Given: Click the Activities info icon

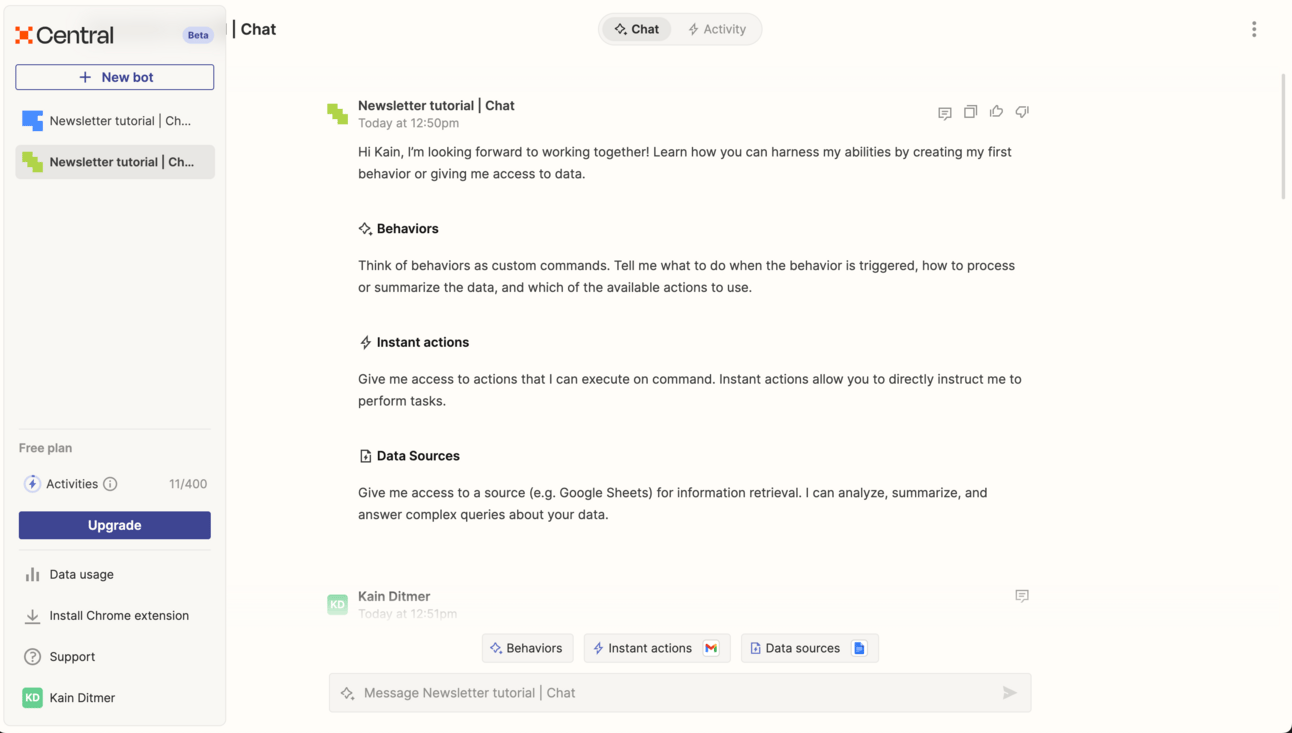Looking at the screenshot, I should [110, 484].
